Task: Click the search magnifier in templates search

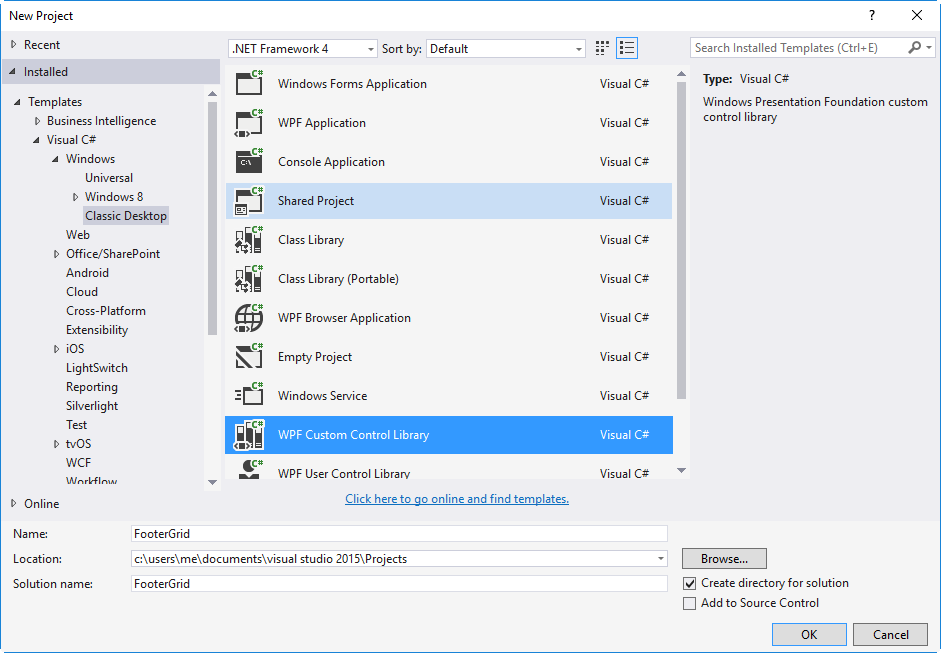Action: [x=916, y=47]
